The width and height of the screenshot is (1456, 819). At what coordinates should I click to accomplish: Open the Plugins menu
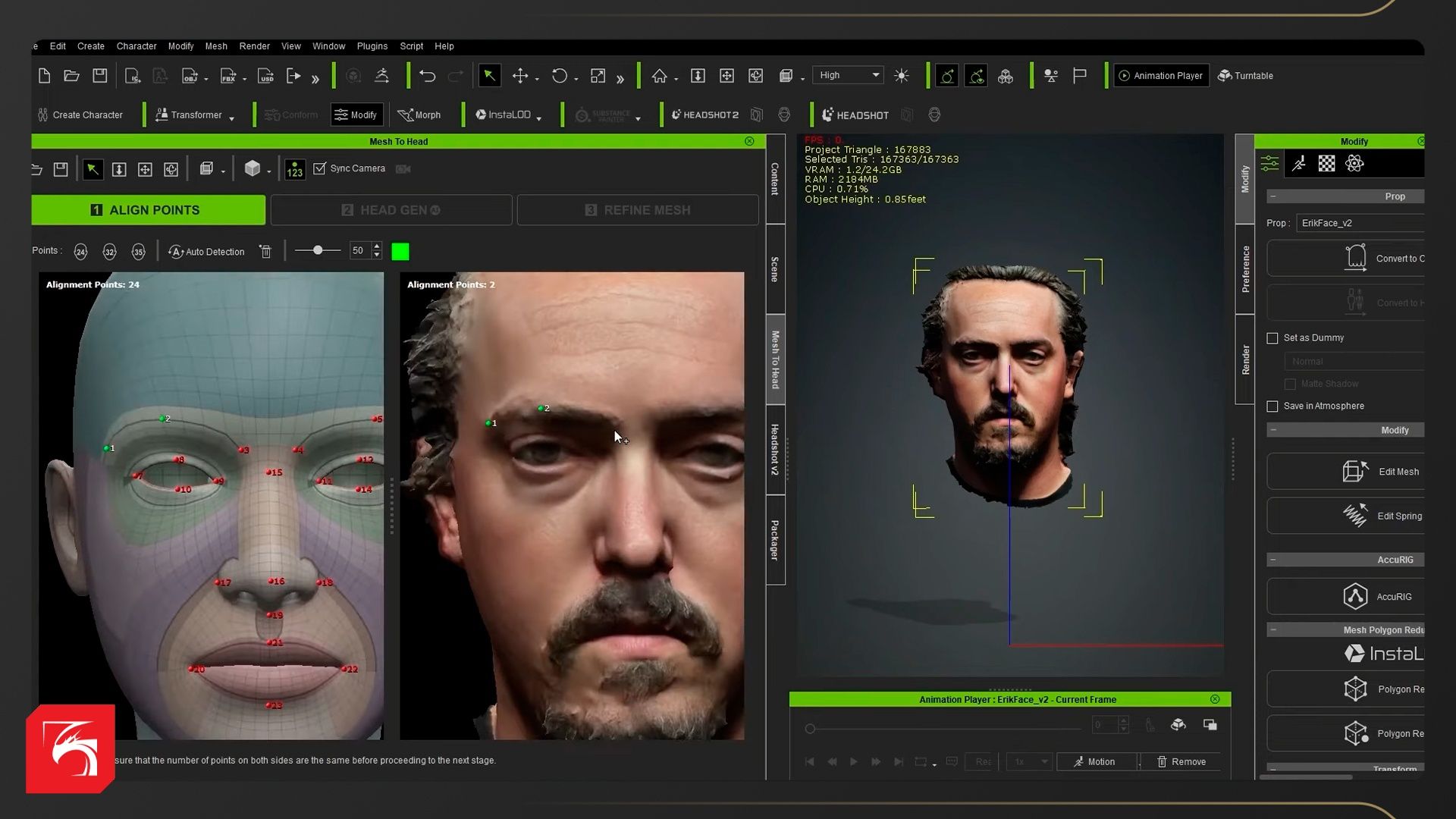coord(372,46)
